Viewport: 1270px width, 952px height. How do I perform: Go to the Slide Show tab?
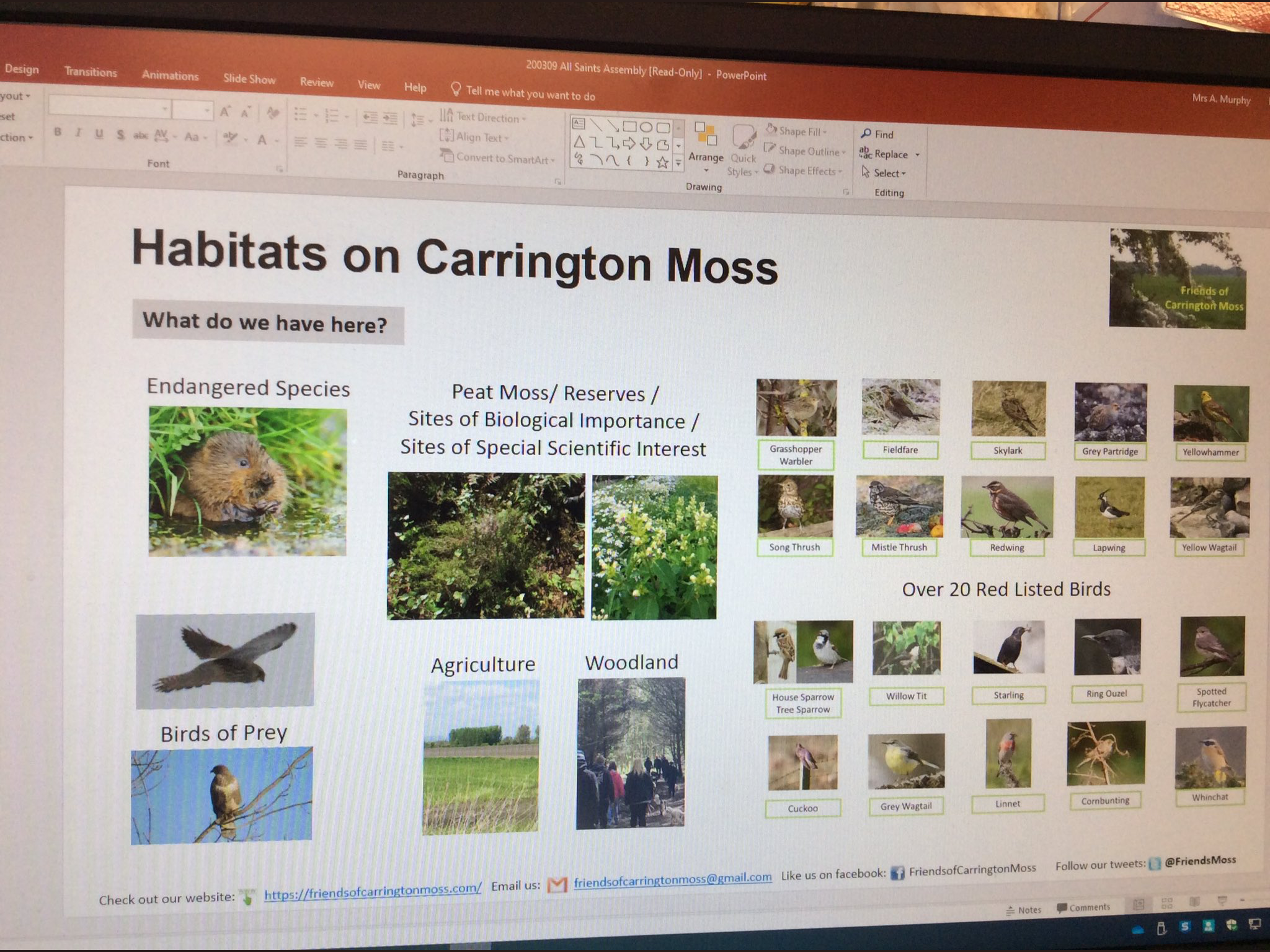click(x=249, y=79)
